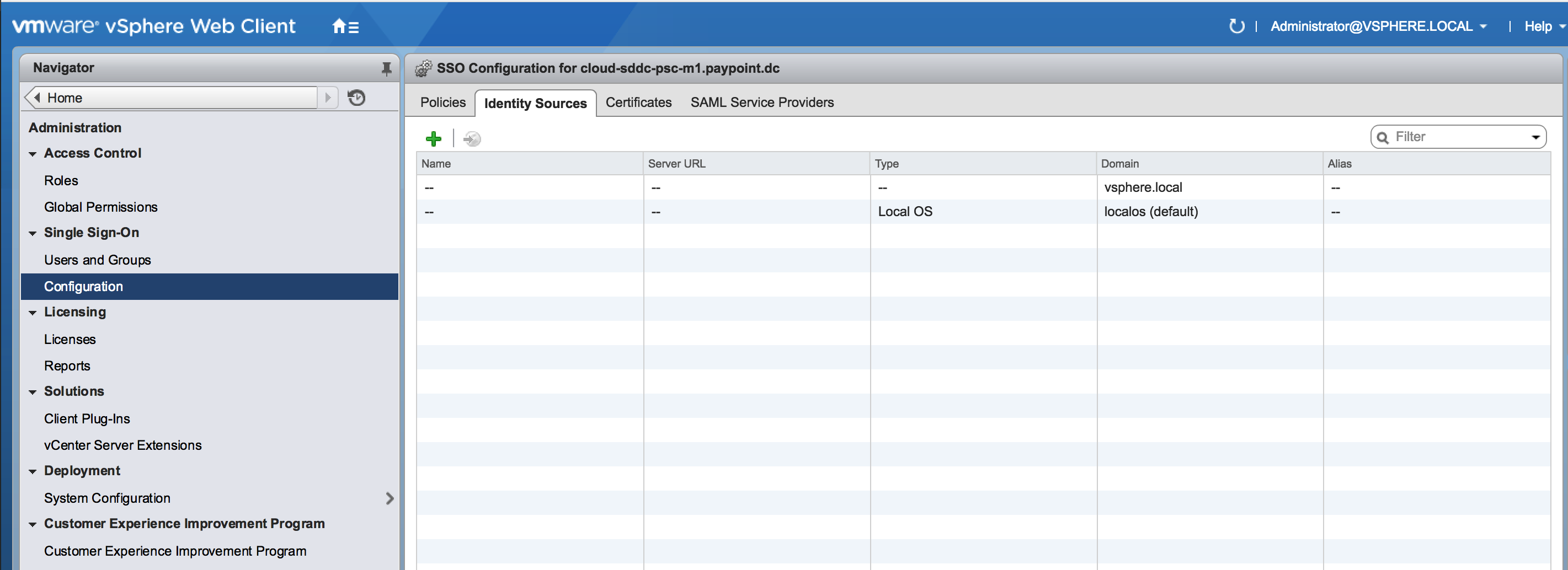Collapse the Access Control section

click(x=33, y=154)
